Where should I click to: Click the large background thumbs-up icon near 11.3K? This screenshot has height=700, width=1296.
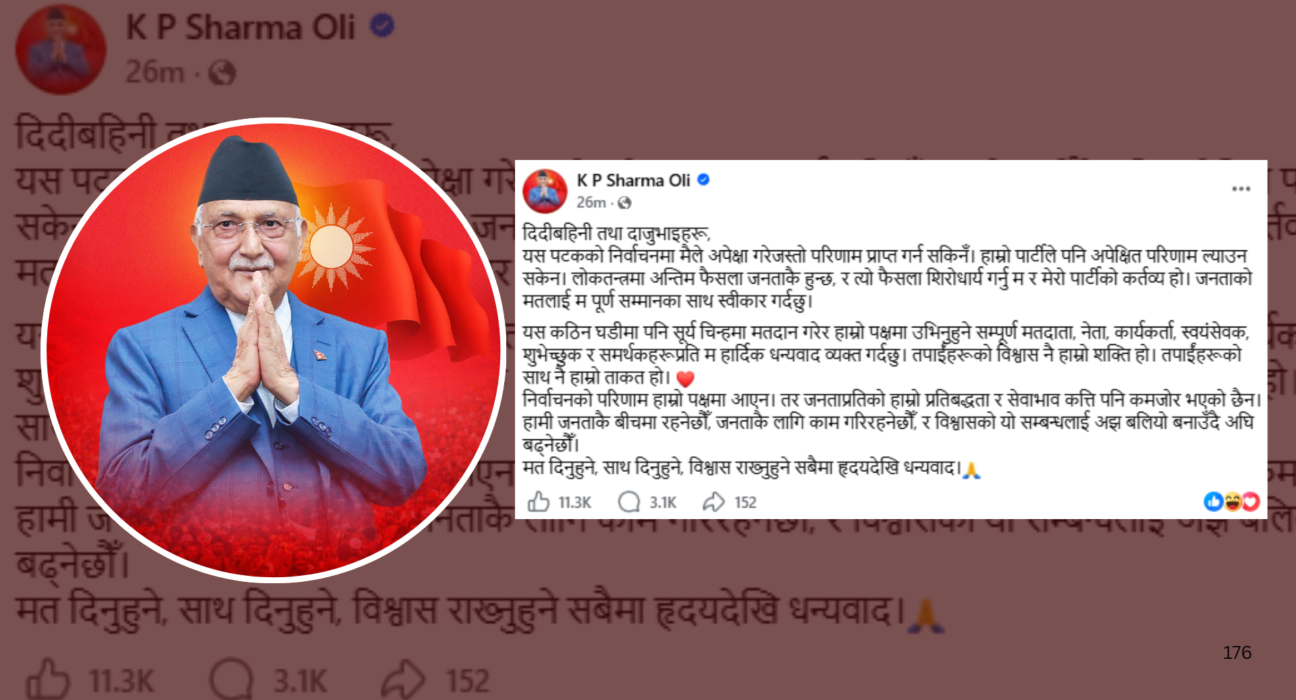(48, 679)
